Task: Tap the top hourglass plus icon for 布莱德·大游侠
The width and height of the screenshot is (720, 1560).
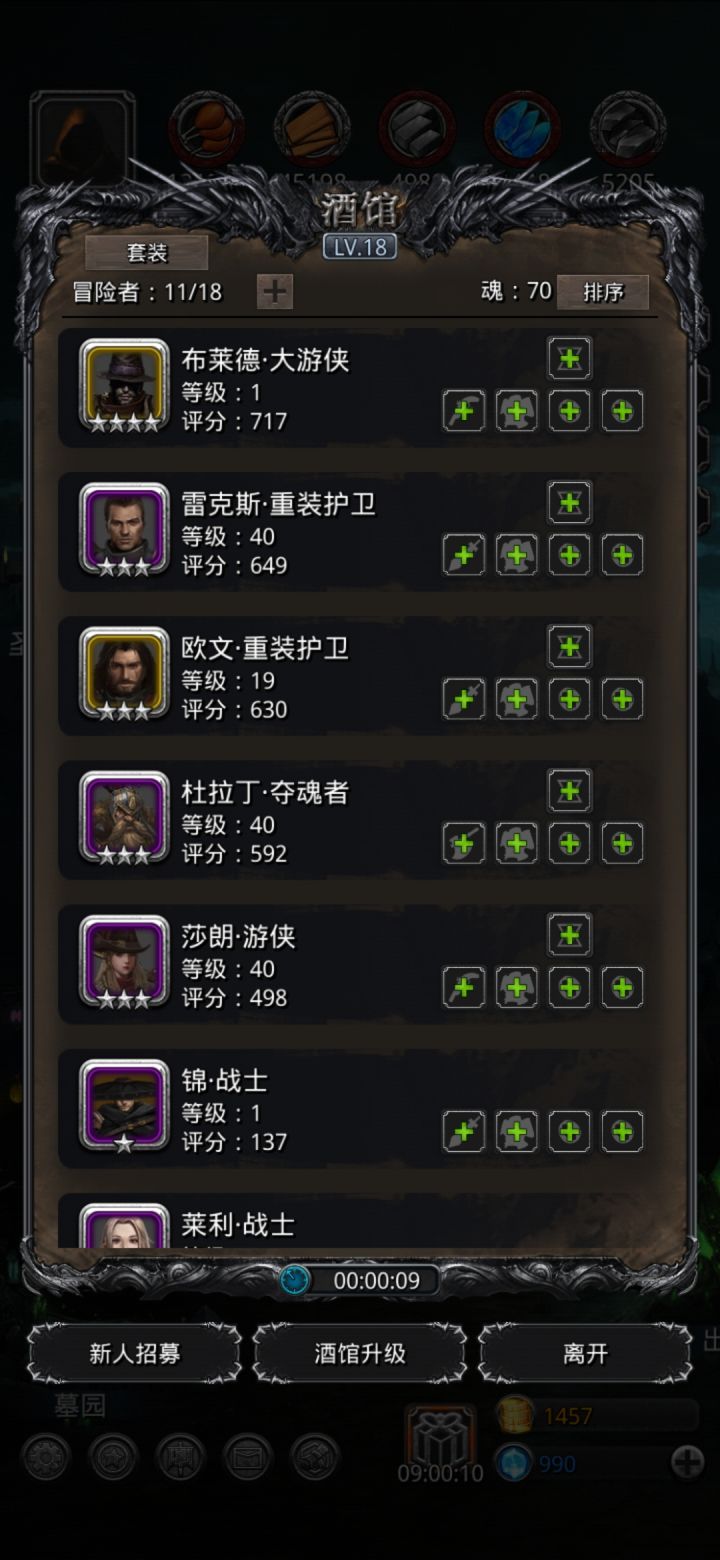Action: pyautogui.click(x=570, y=359)
